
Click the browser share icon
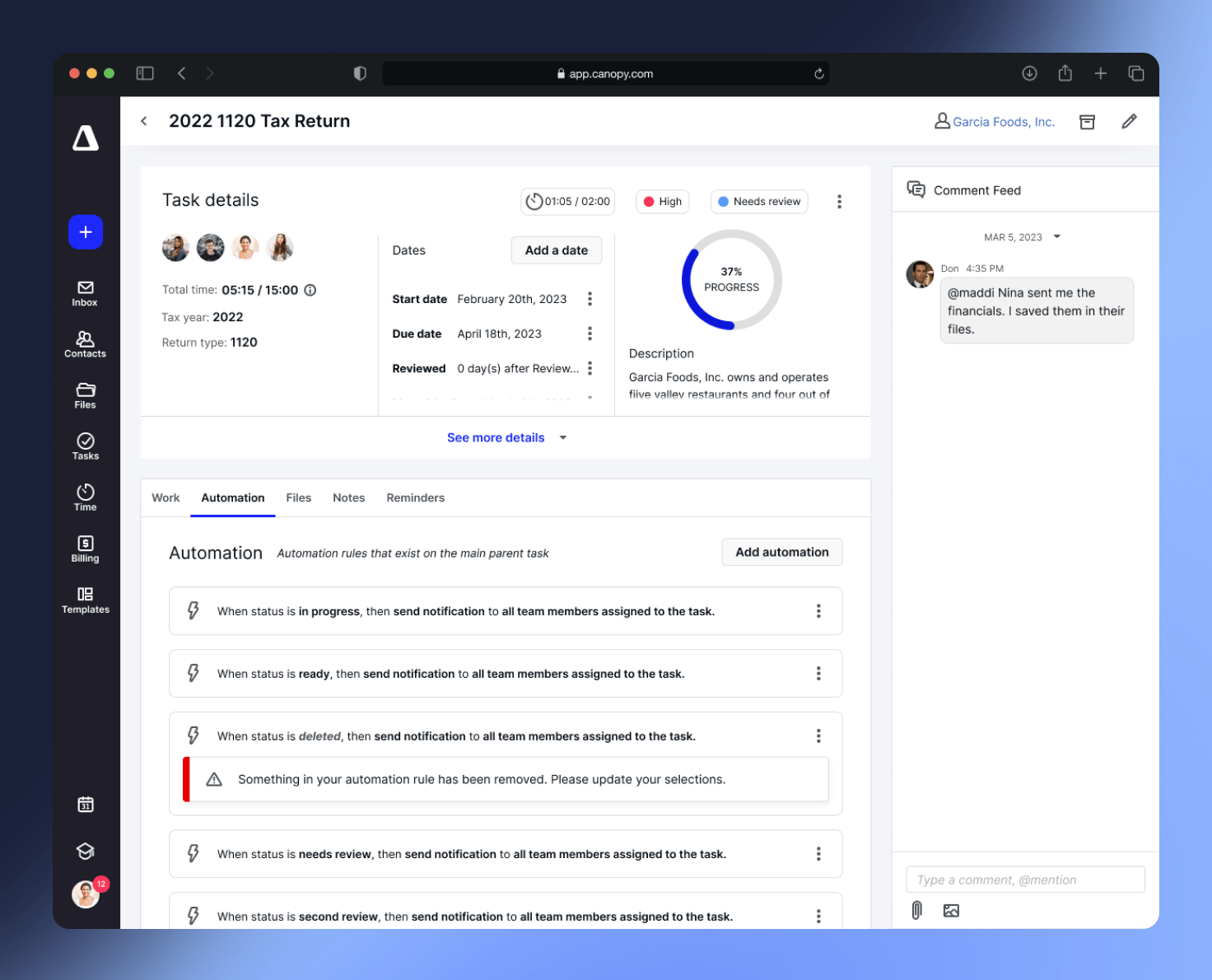tap(1065, 73)
